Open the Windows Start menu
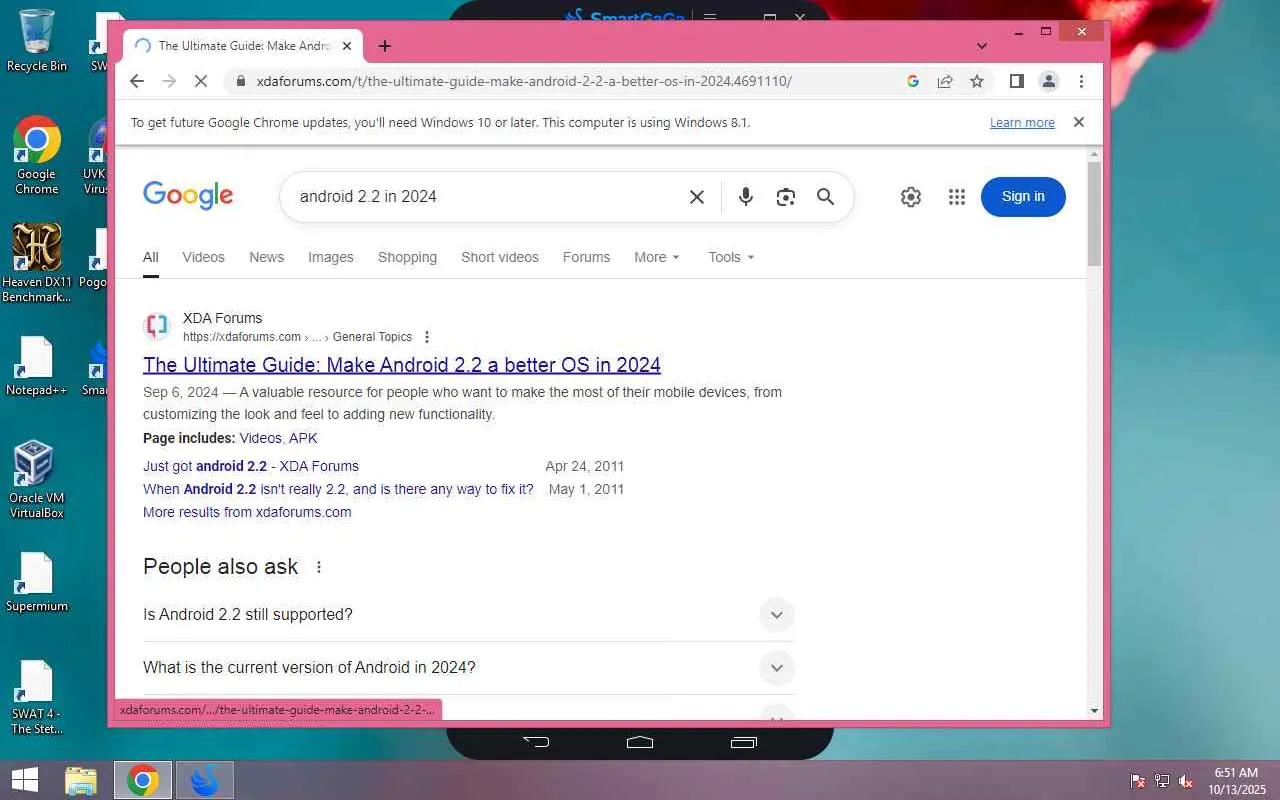The image size is (1280, 800). pyautogui.click(x=25, y=780)
